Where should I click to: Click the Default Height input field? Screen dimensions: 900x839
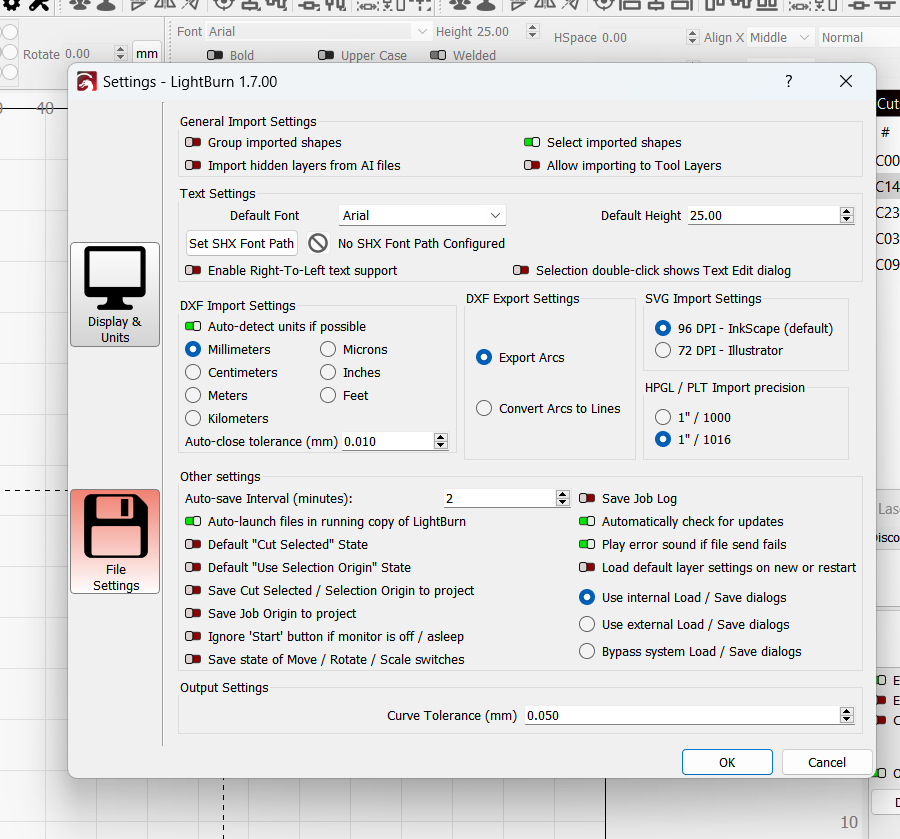pyautogui.click(x=763, y=216)
